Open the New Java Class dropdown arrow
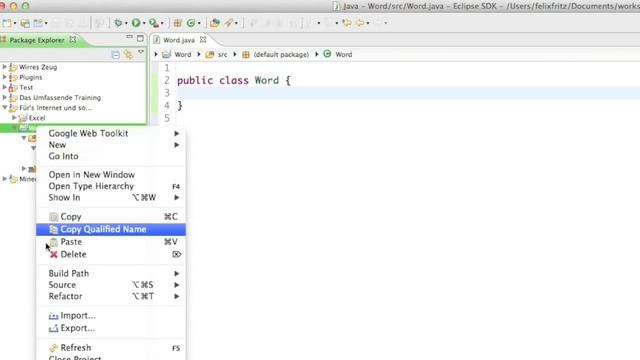Image resolution: width=640 pixels, height=360 pixels. [199, 23]
